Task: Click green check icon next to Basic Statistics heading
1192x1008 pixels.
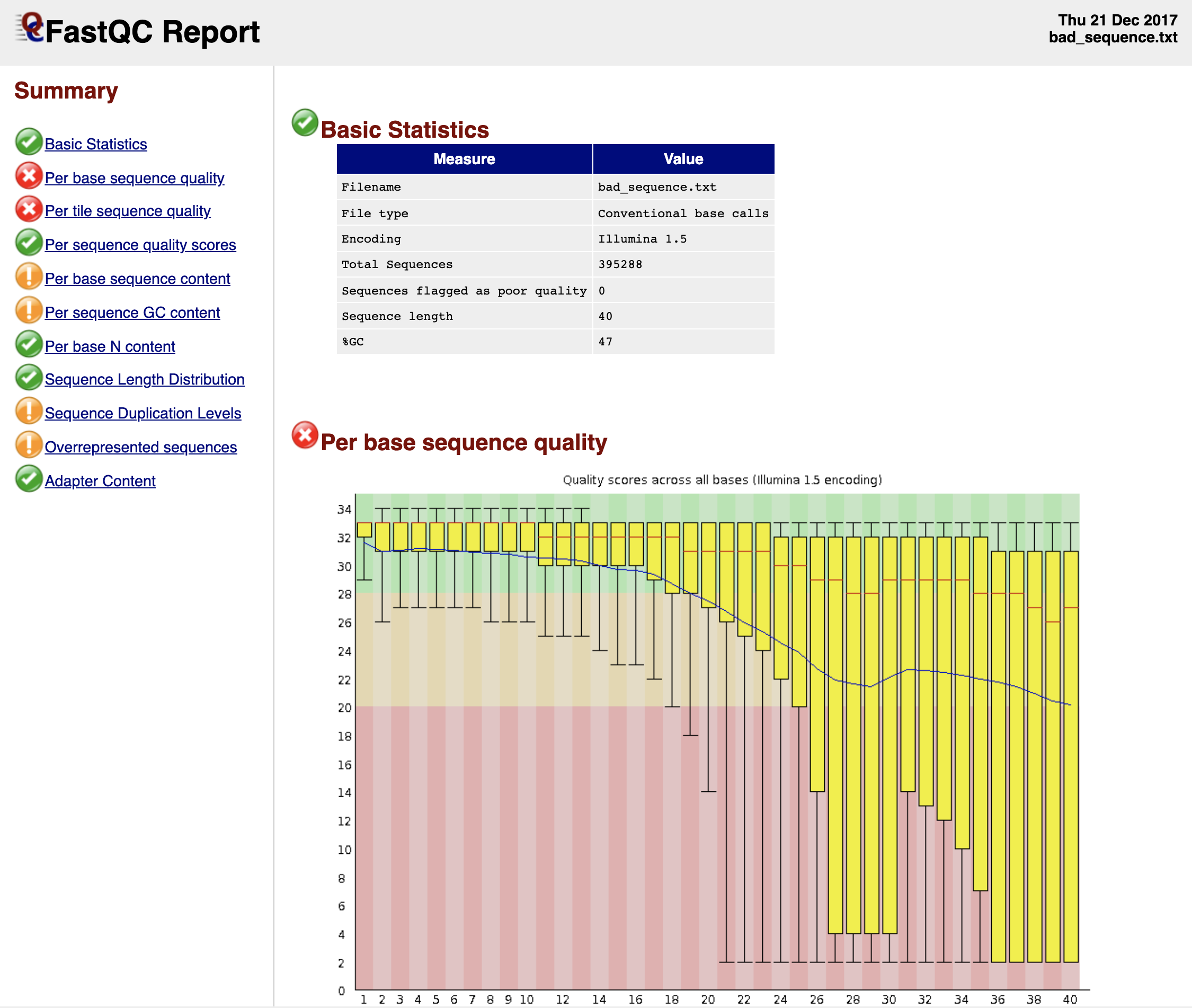Action: 305,123
